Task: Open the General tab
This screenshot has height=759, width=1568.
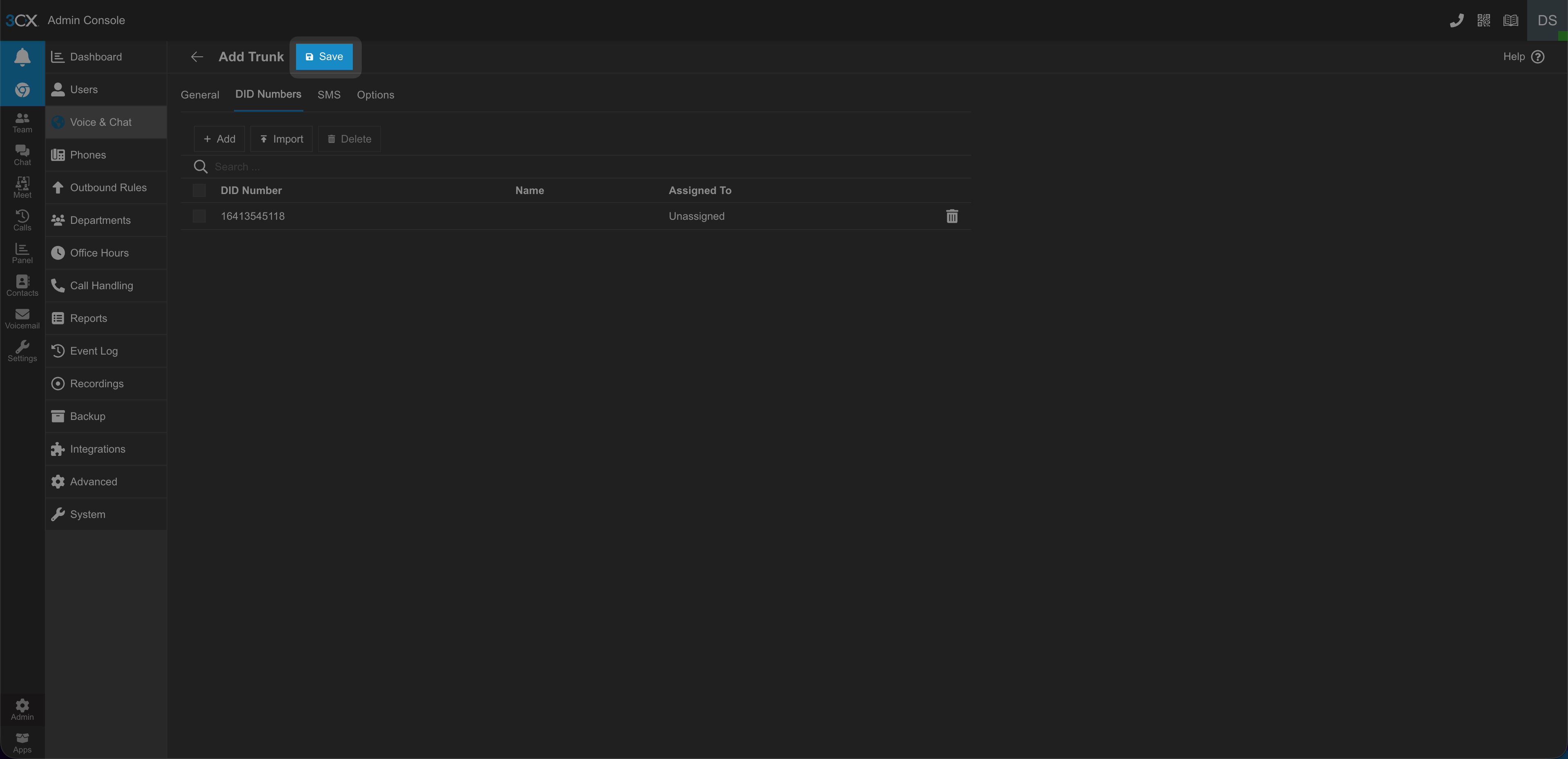Action: point(200,95)
